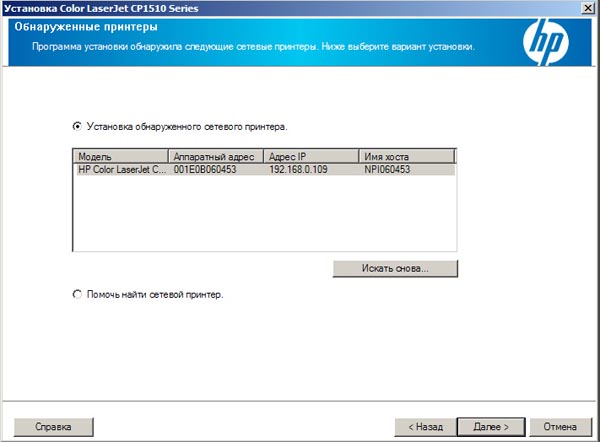Select 'Помочь найти сетевой принтер' radio button

click(x=77, y=294)
